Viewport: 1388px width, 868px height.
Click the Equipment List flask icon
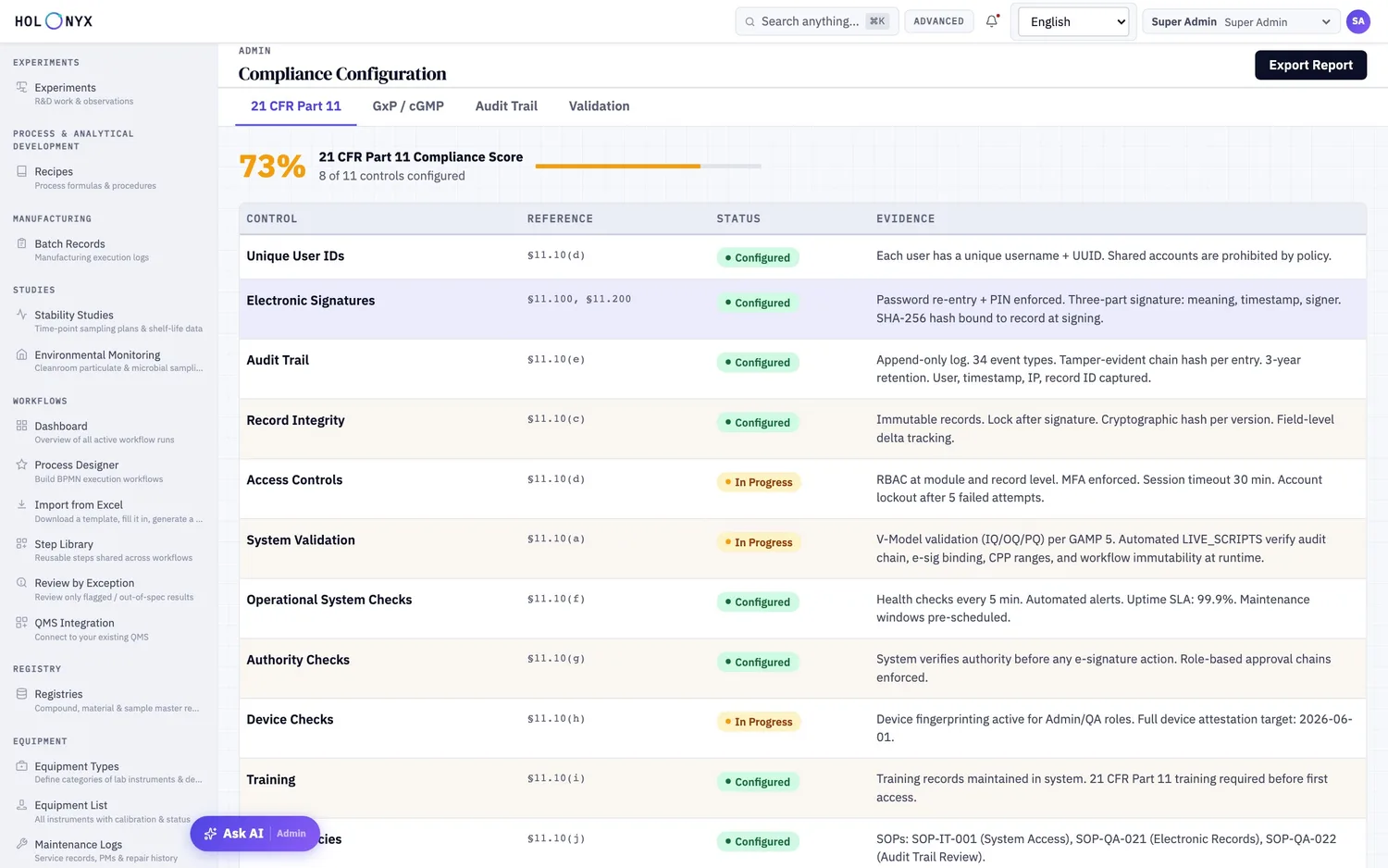tap(21, 805)
